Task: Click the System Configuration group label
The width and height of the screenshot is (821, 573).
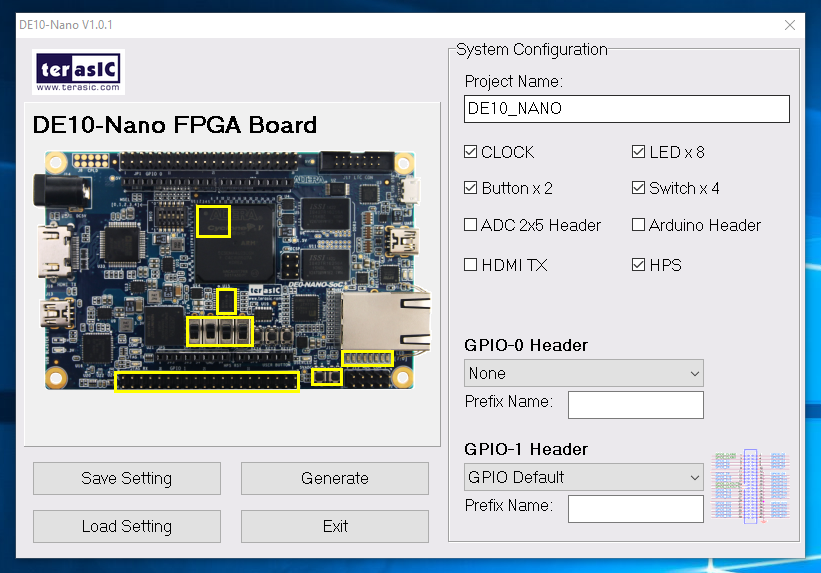Action: (x=531, y=49)
